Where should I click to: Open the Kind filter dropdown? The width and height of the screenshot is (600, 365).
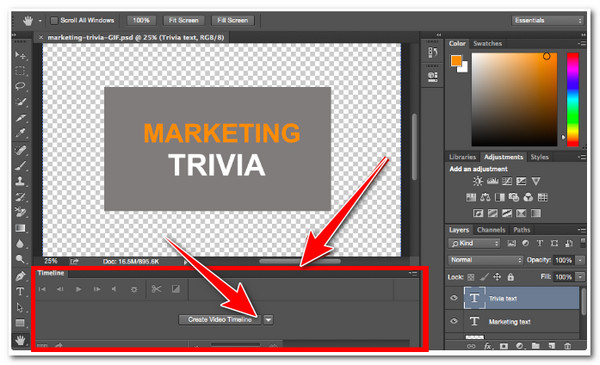tap(474, 243)
